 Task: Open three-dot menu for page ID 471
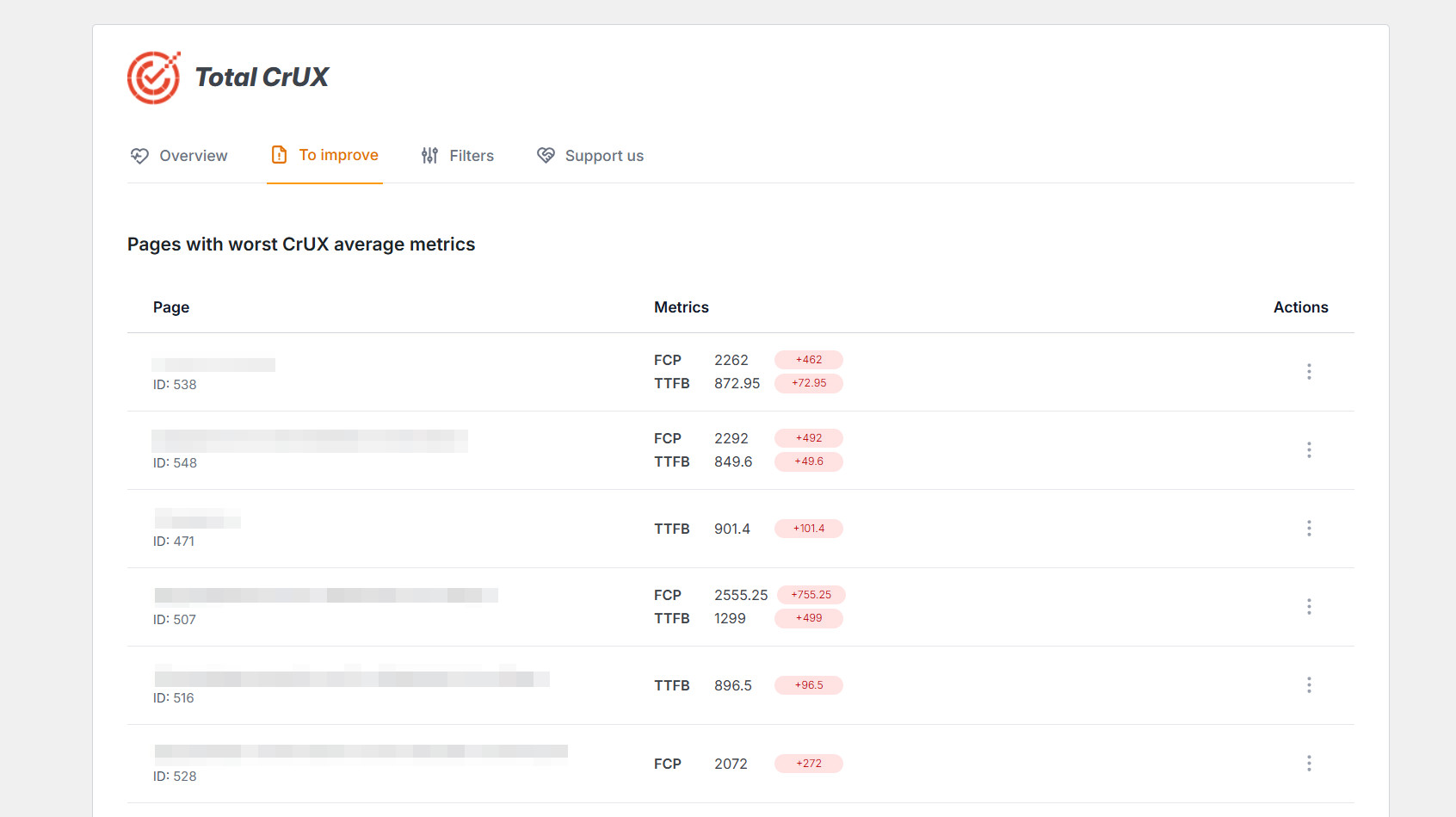[1309, 529]
